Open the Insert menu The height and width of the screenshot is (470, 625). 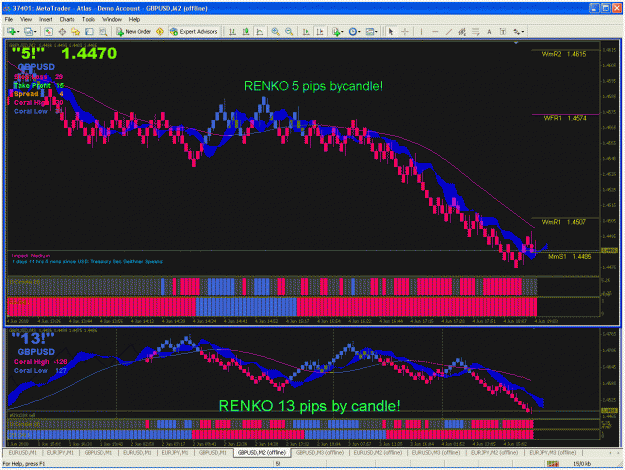click(45, 19)
